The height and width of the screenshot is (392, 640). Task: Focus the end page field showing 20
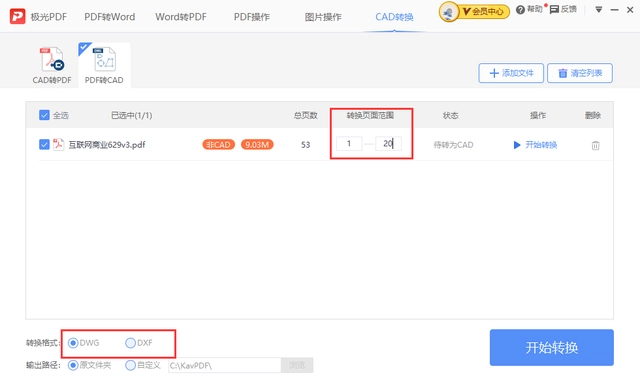click(388, 143)
